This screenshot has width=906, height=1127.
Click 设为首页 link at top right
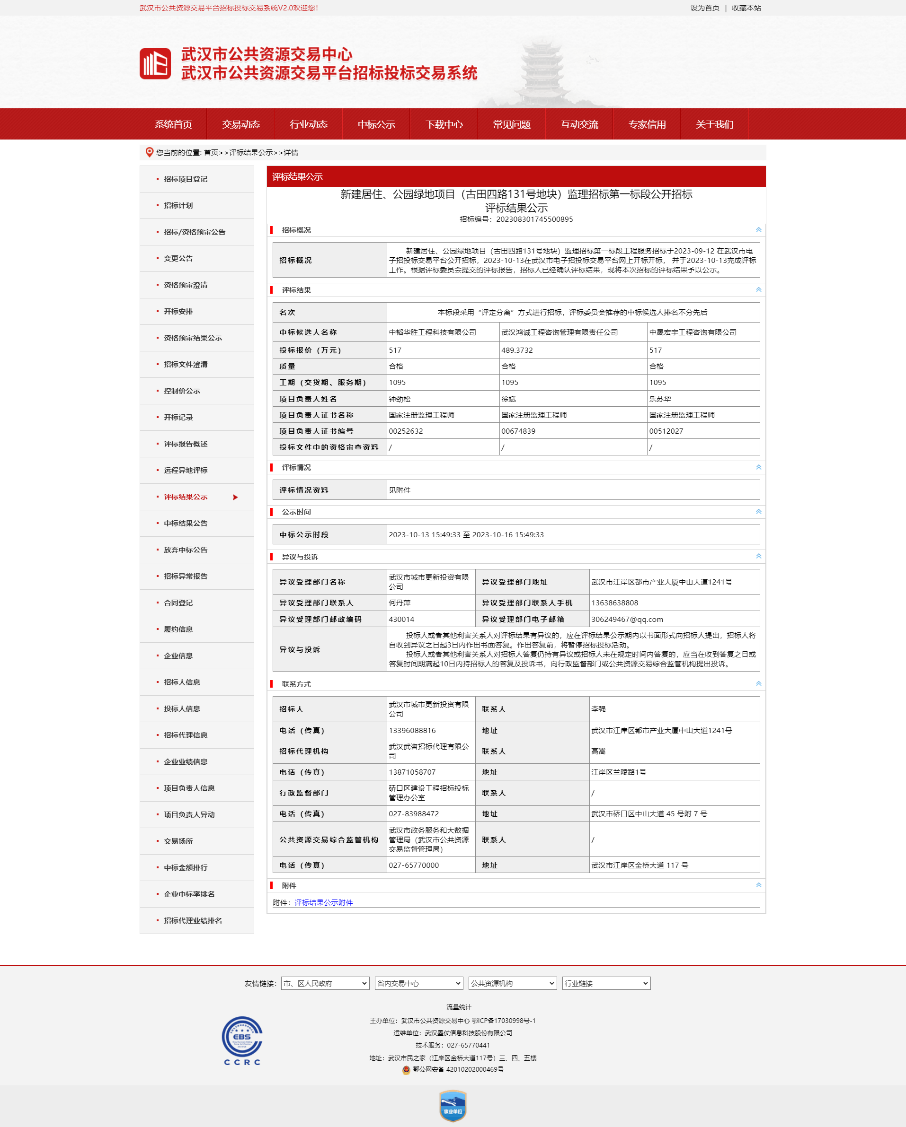coord(704,7)
